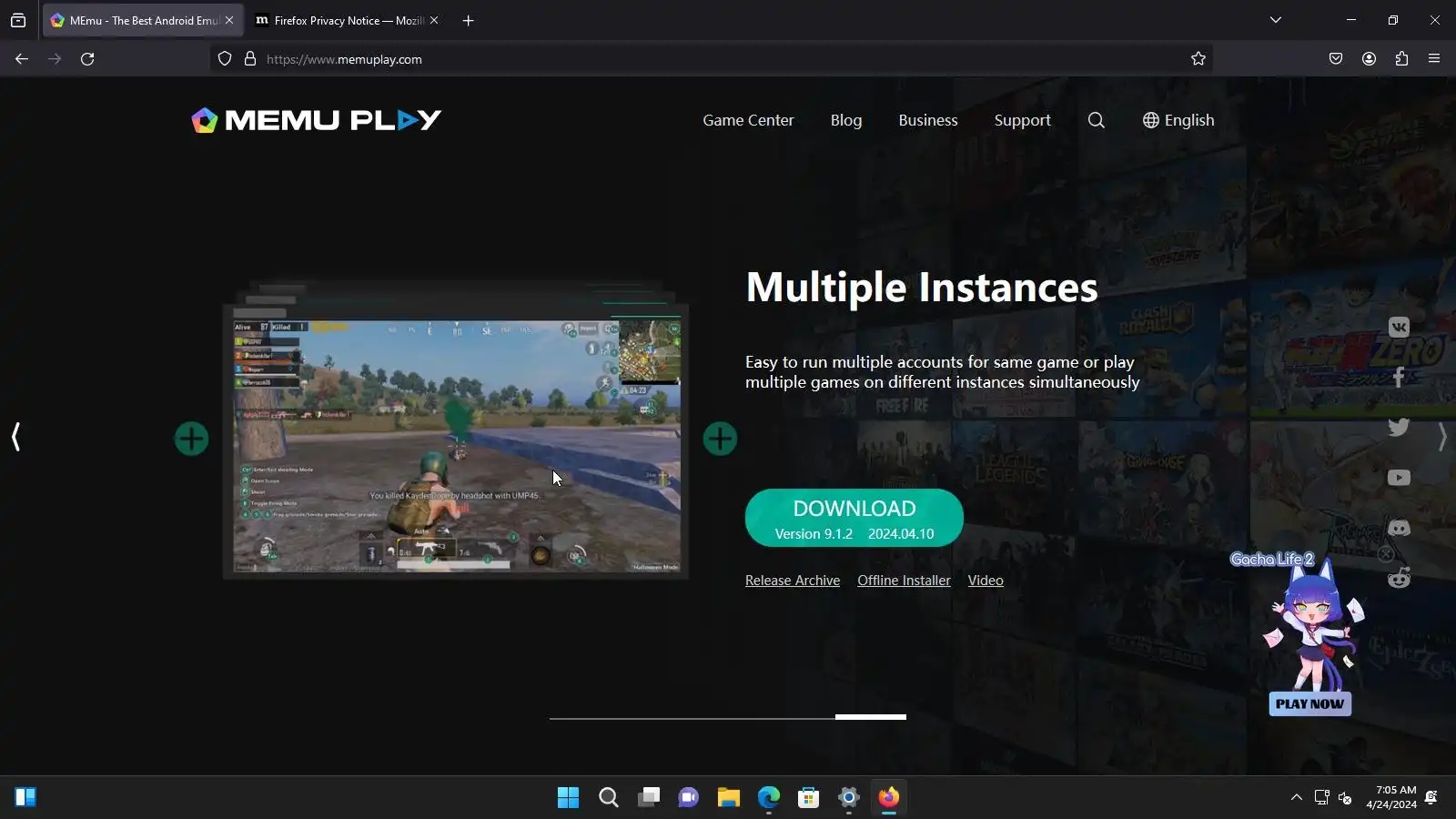
Task: Open taskbar Search
Action: (608, 798)
